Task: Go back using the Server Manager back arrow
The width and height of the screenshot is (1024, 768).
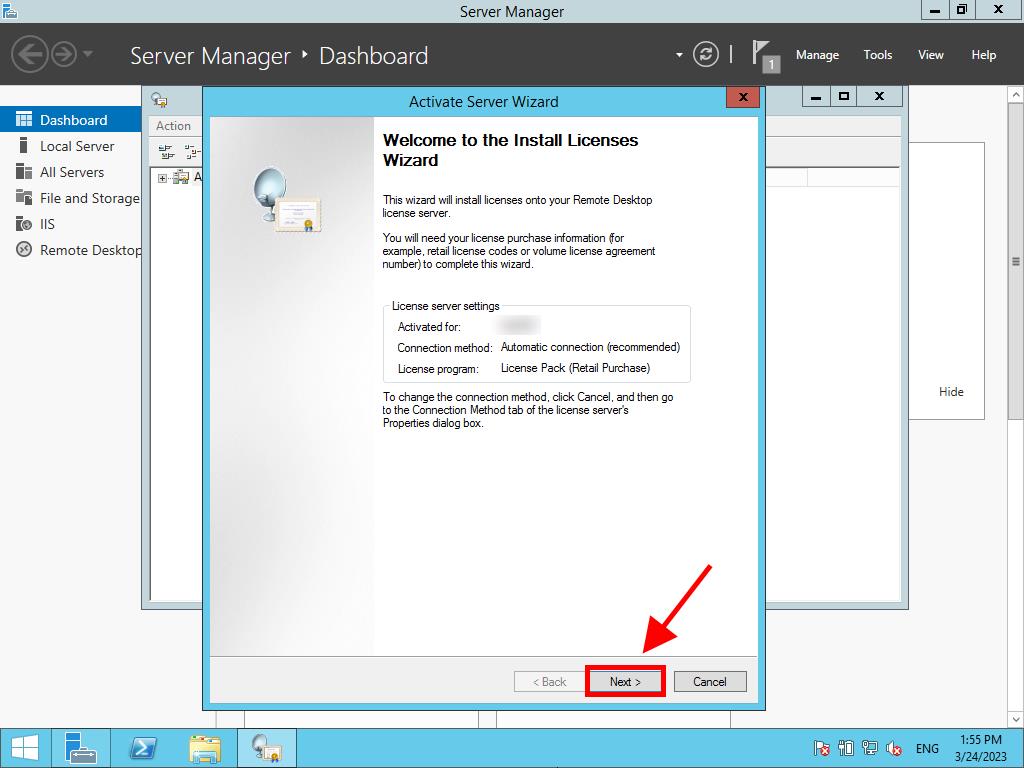Action: click(29, 54)
